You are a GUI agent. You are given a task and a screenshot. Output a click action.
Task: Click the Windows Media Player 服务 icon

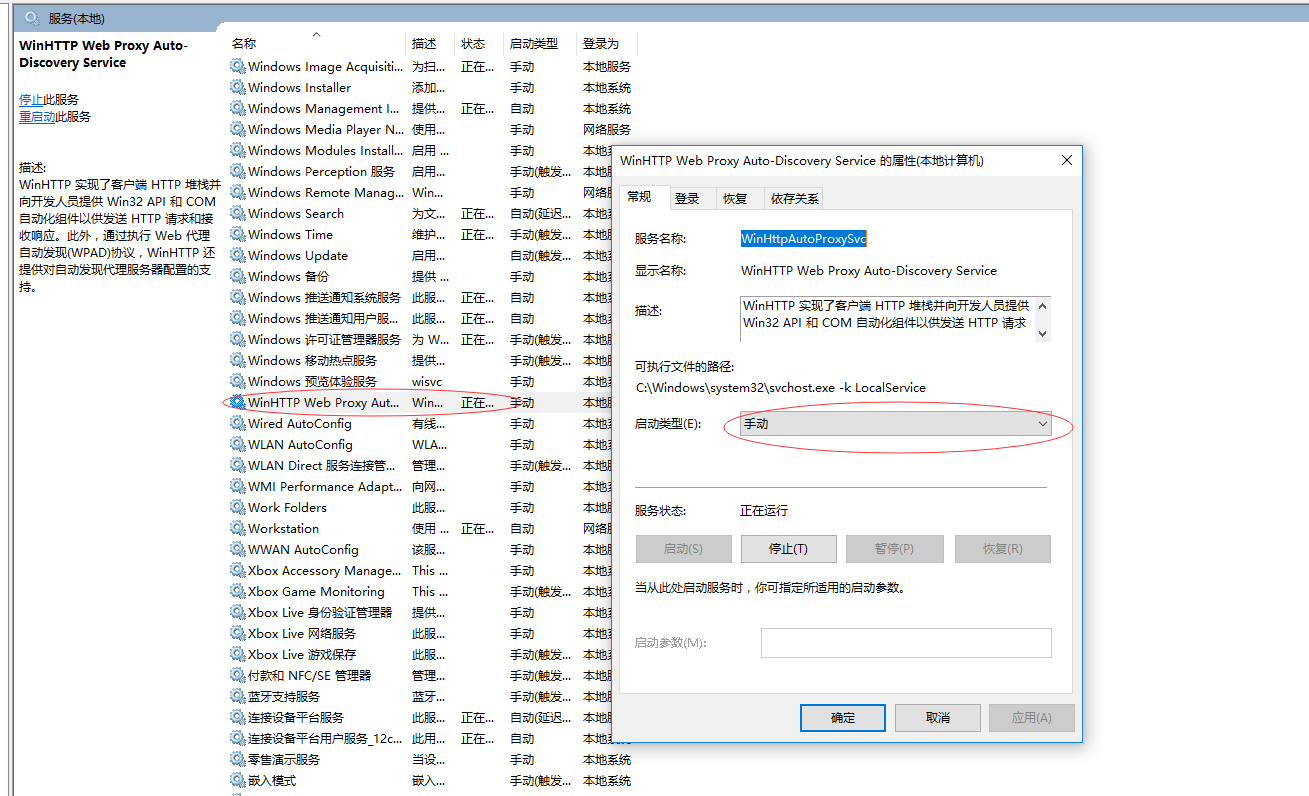coord(237,129)
